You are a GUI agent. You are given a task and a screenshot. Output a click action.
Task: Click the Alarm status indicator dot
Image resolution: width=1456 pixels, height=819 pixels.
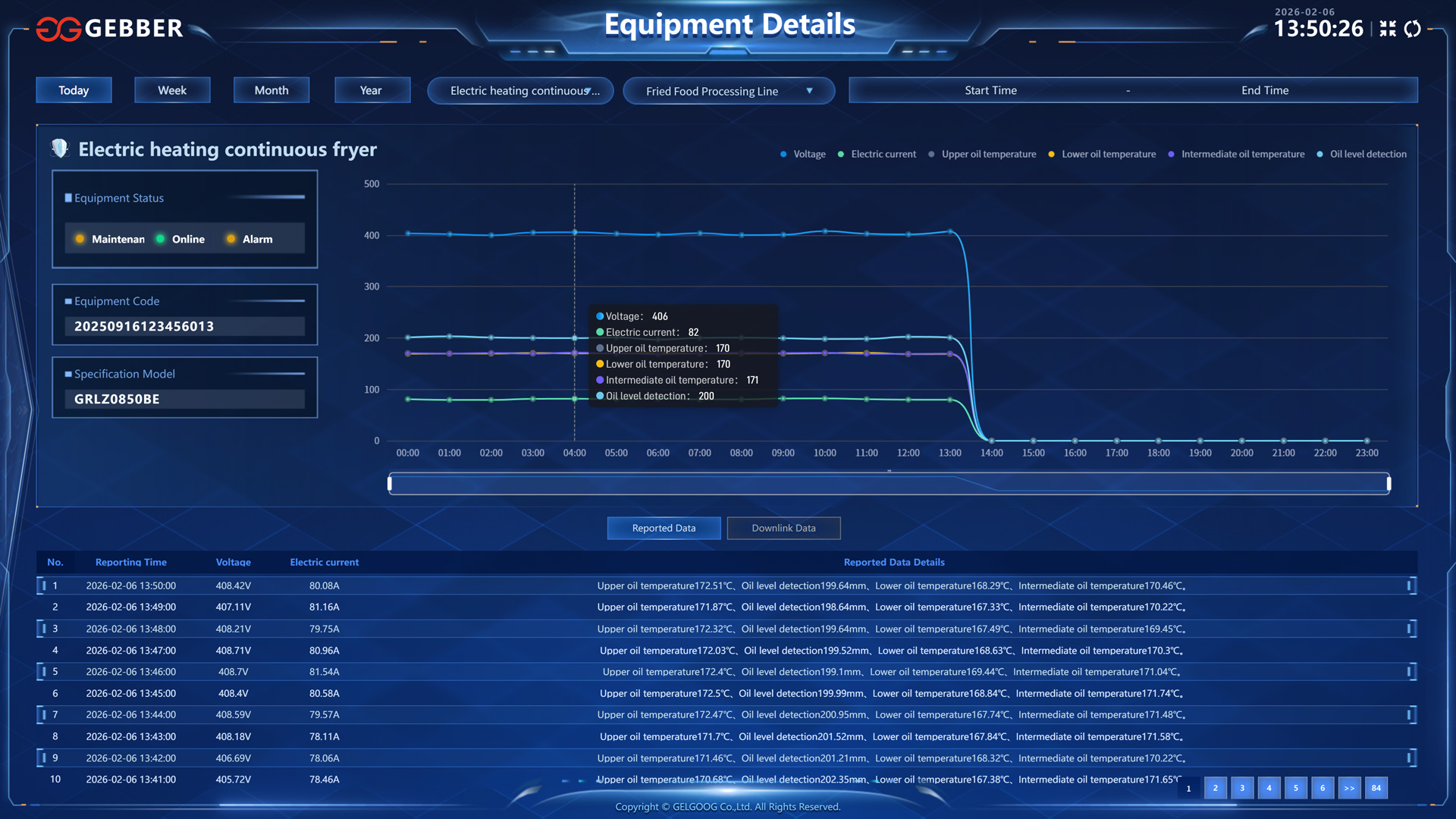click(x=231, y=239)
